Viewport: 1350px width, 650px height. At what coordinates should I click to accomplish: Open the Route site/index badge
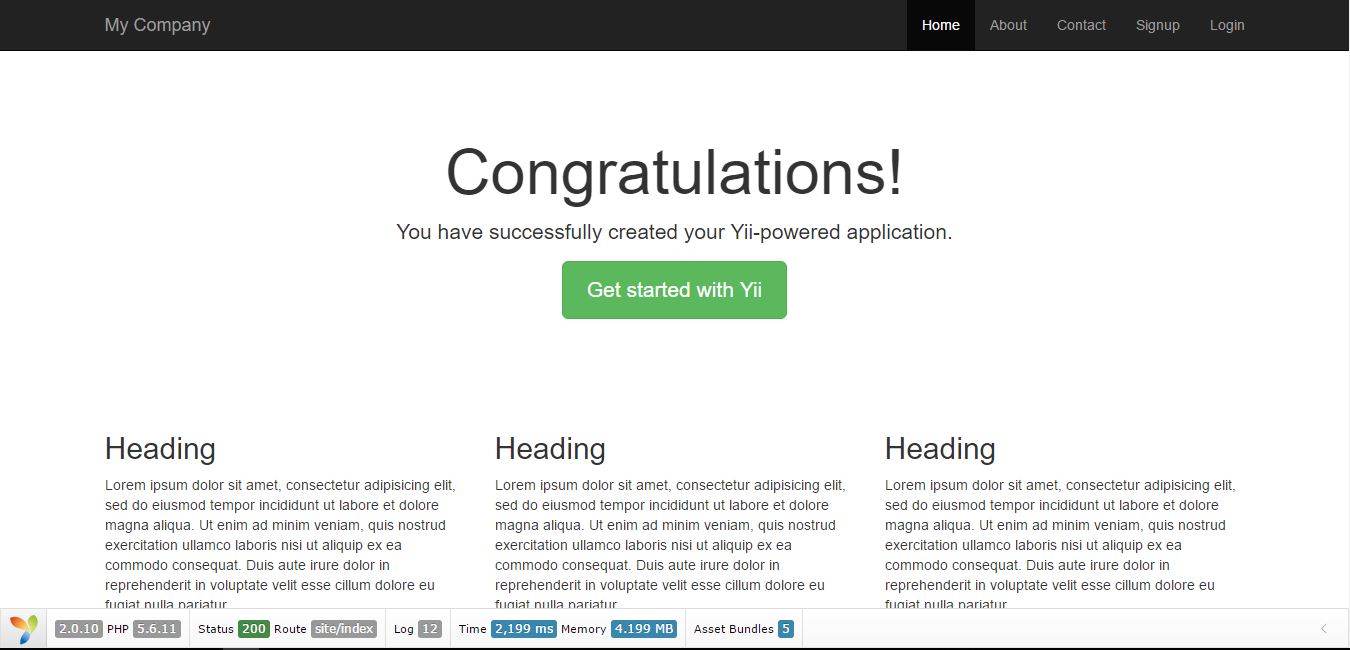point(344,629)
